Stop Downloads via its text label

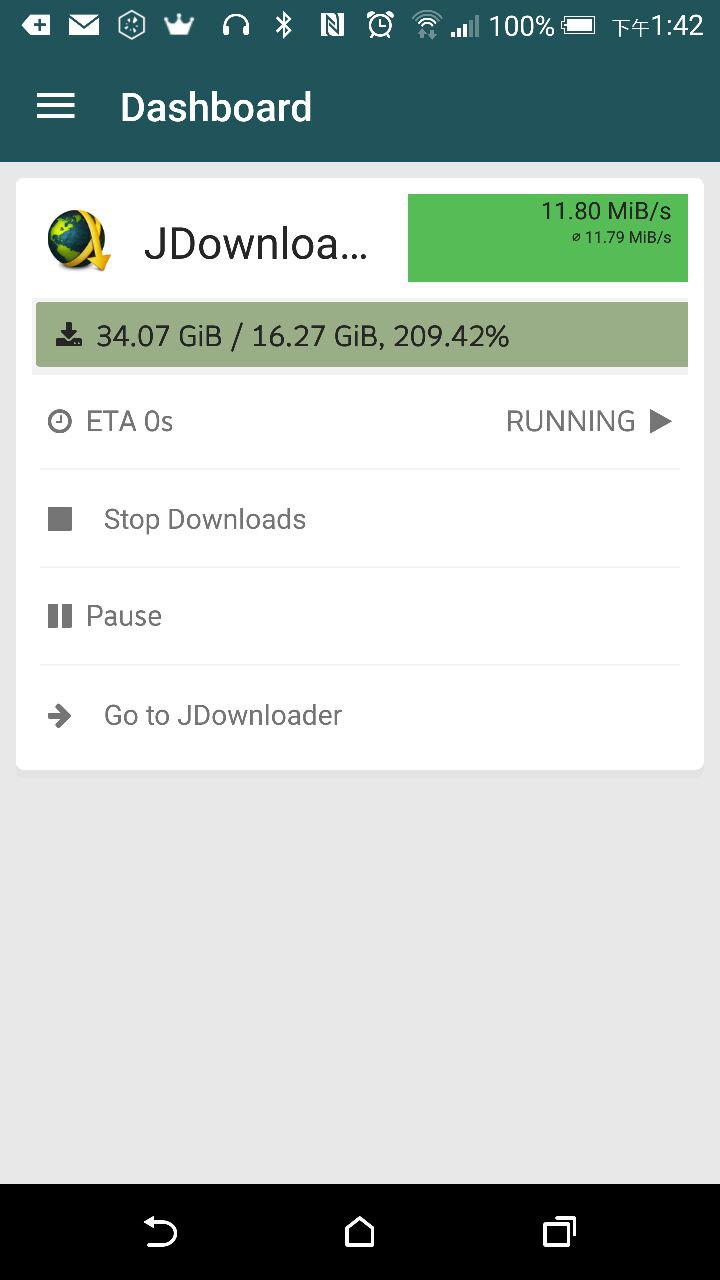tap(205, 519)
